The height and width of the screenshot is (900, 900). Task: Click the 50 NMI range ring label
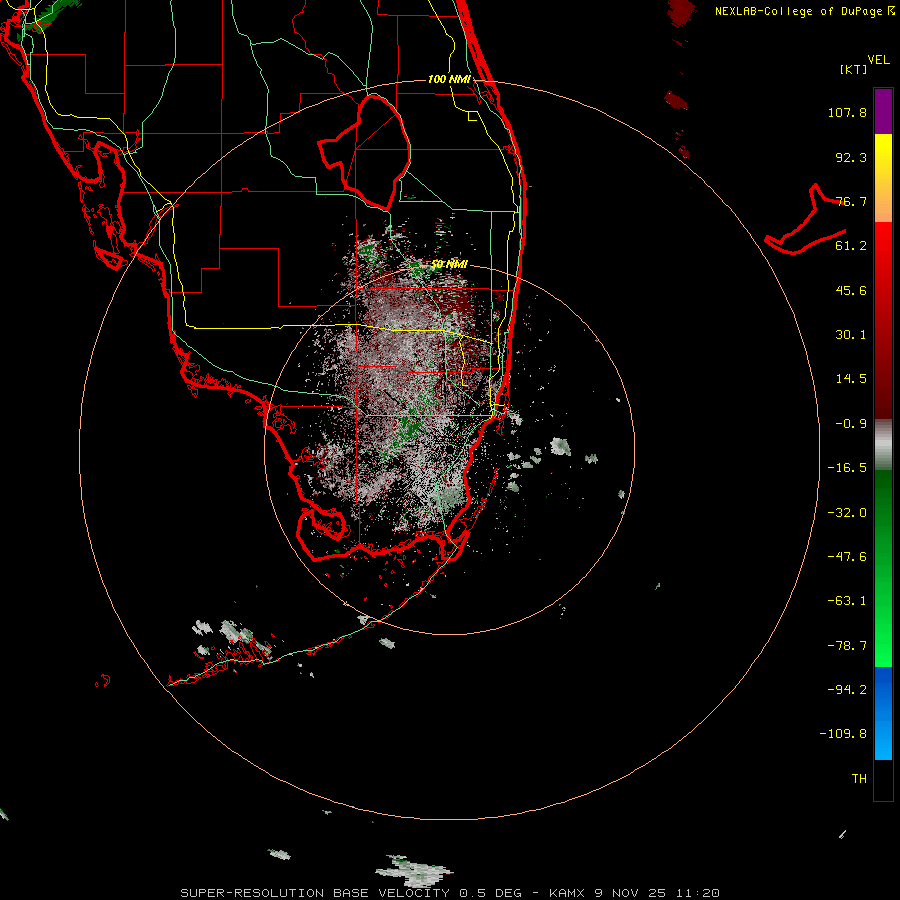[449, 265]
